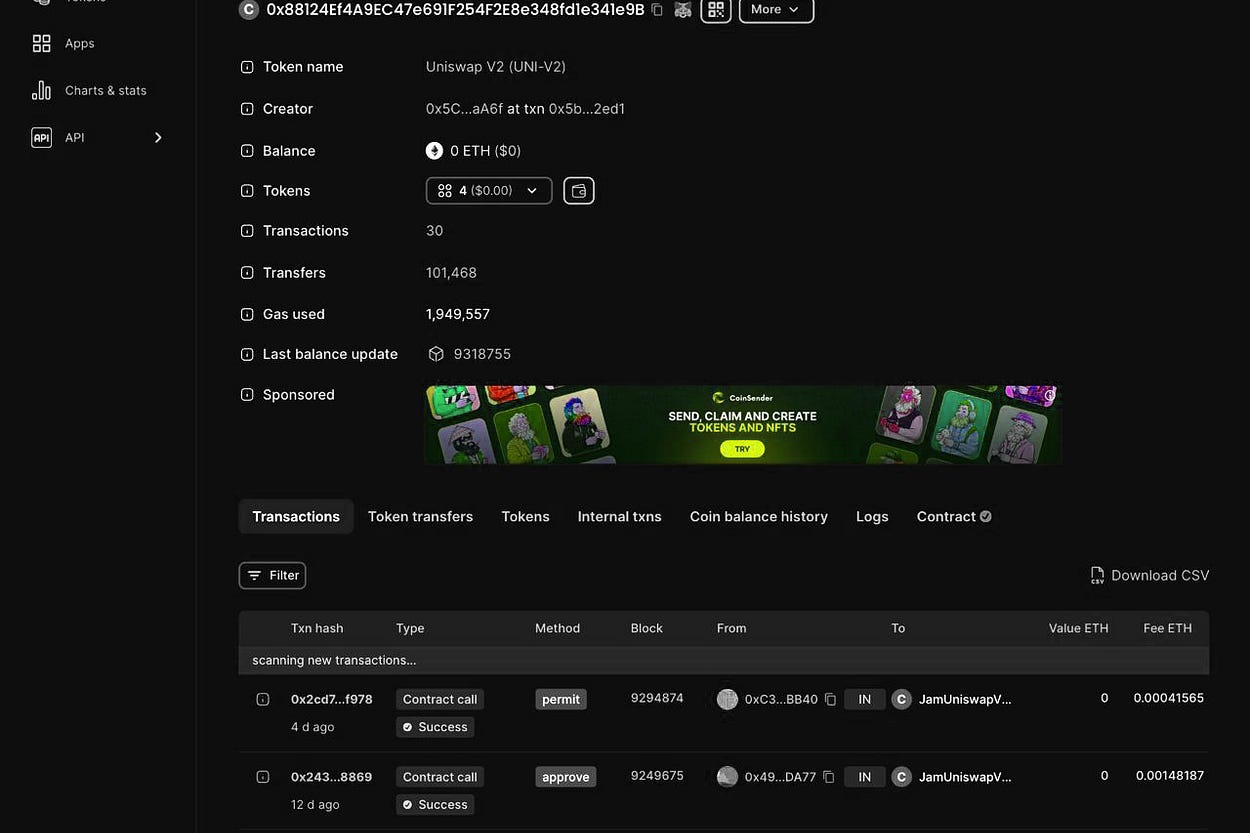Screen dimensions: 1250x833
Task: Info icon next to Transactions row
Action: point(247,231)
